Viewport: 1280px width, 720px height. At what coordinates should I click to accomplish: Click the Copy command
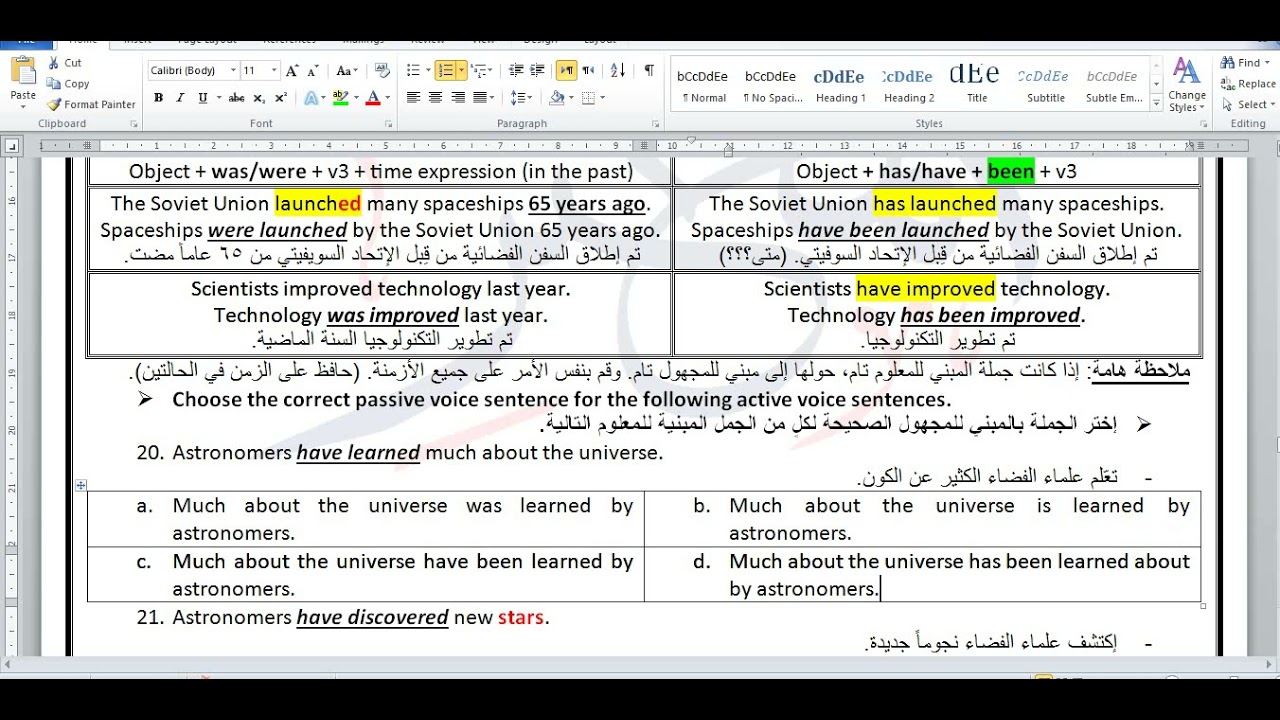(x=69, y=84)
